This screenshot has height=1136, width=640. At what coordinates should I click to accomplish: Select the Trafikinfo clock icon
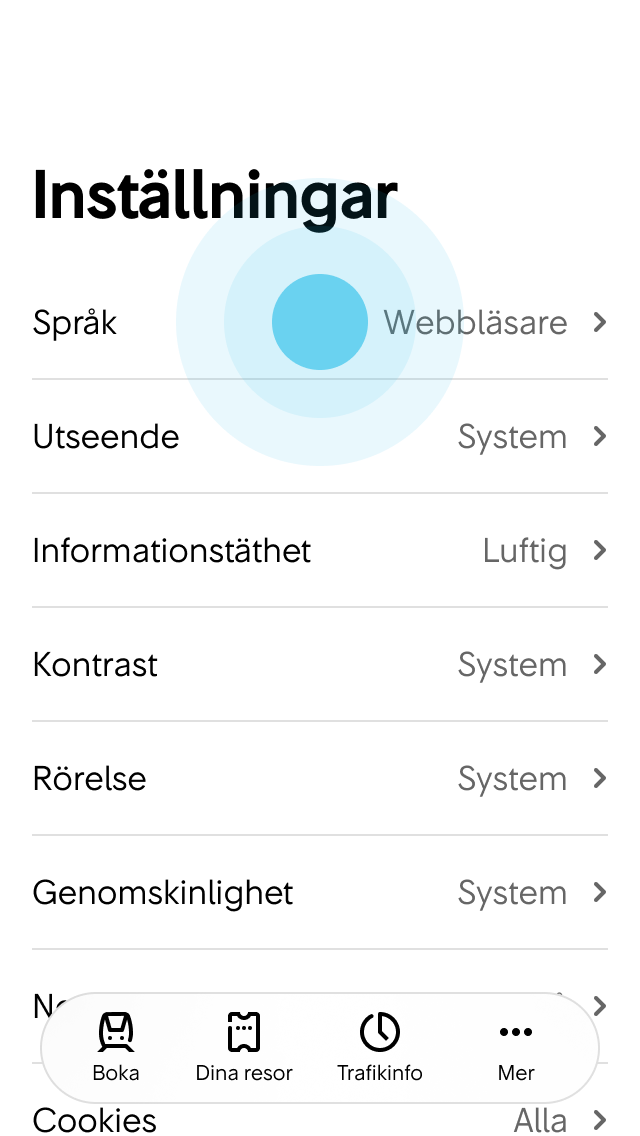pos(380,1032)
